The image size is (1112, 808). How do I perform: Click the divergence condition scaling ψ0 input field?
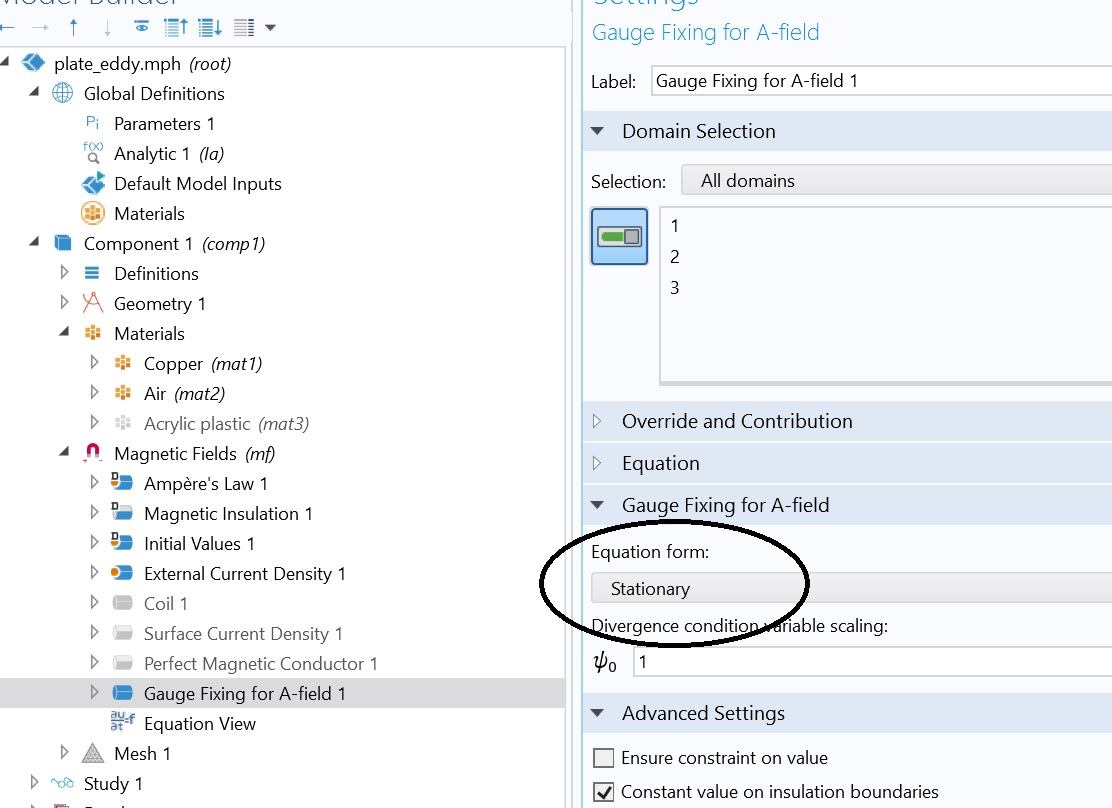tap(872, 662)
